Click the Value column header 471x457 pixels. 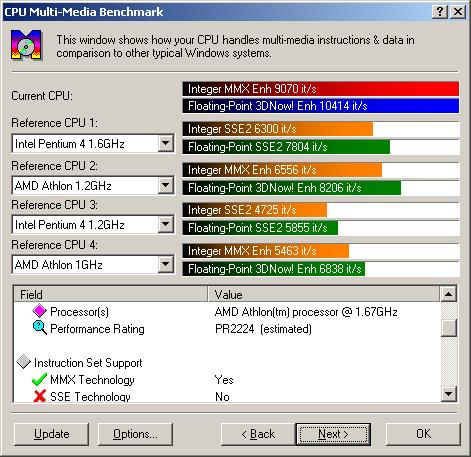324,294
